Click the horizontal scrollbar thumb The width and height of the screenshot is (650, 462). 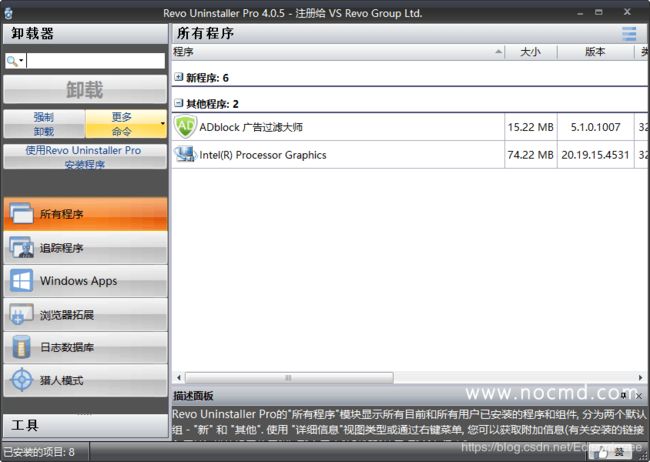click(x=289, y=377)
